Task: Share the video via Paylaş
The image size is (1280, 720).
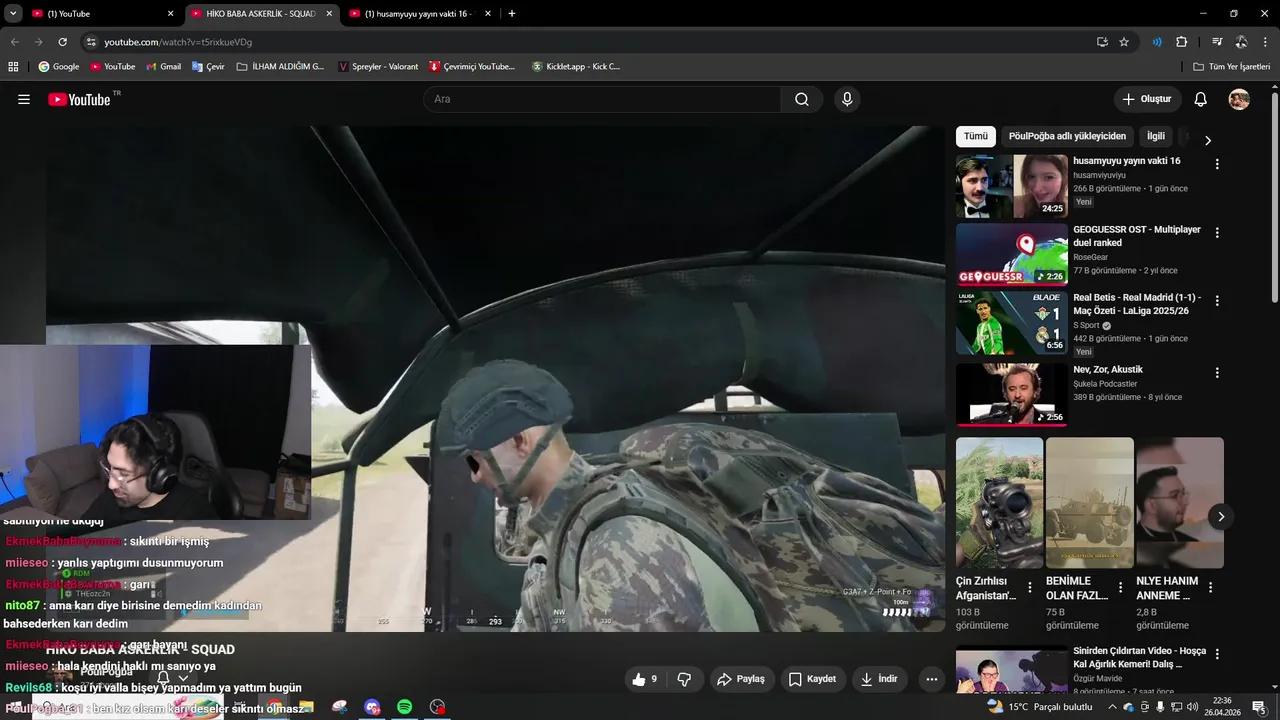Action: pos(741,679)
